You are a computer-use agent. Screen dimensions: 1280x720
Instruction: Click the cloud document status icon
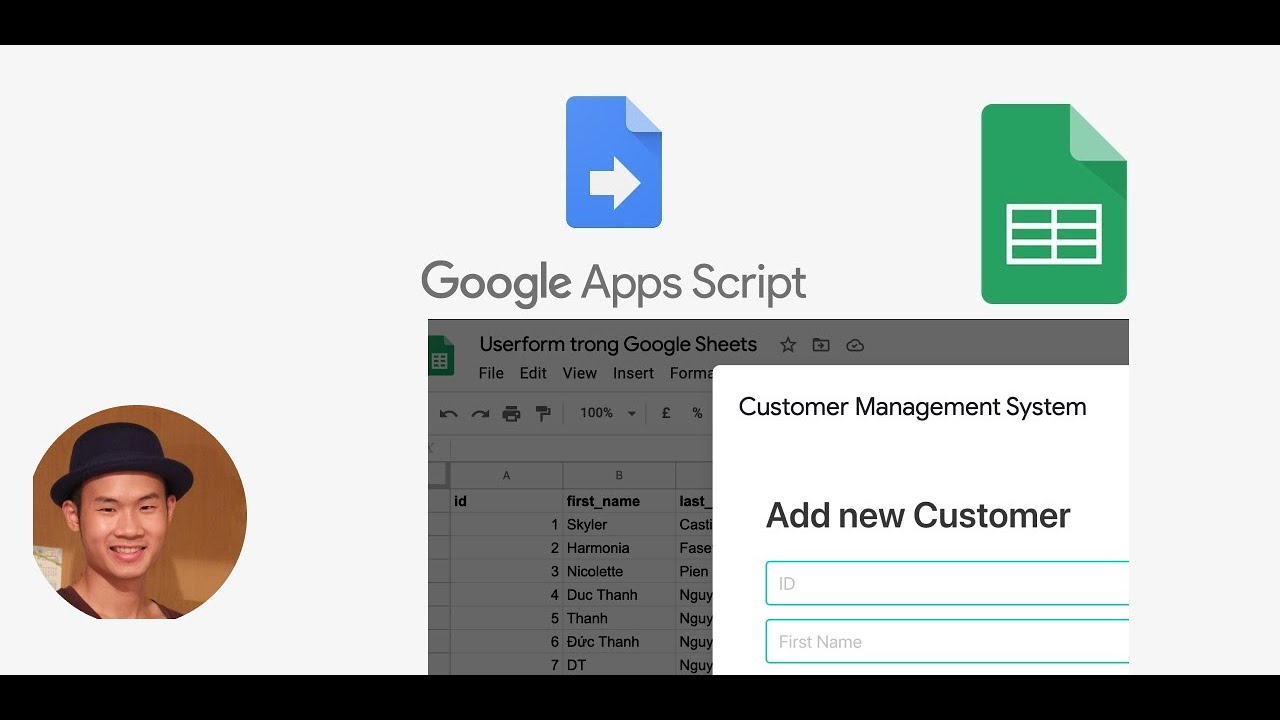click(855, 345)
